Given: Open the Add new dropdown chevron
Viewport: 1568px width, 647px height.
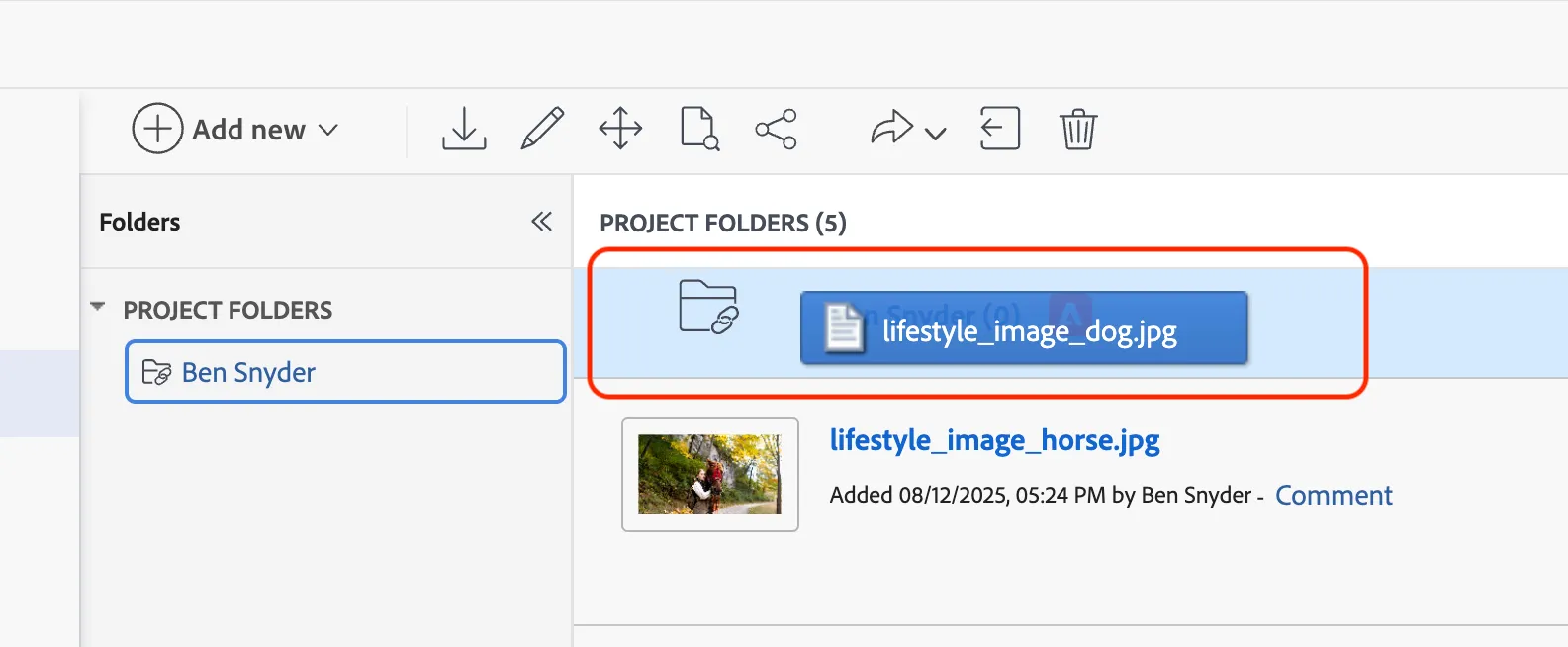Looking at the screenshot, I should click(328, 130).
